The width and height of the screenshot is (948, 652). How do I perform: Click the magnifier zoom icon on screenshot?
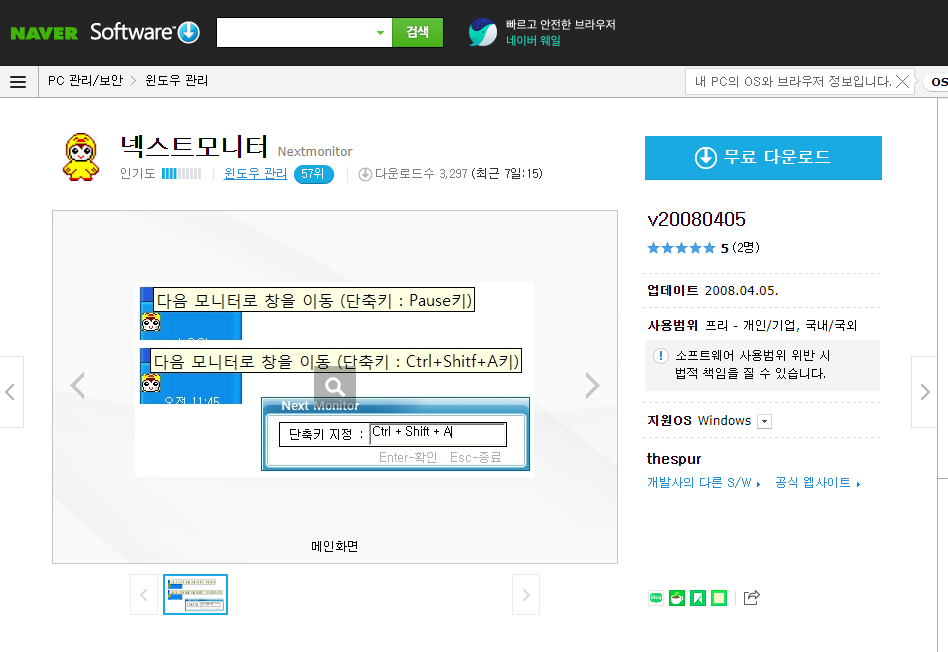[334, 386]
